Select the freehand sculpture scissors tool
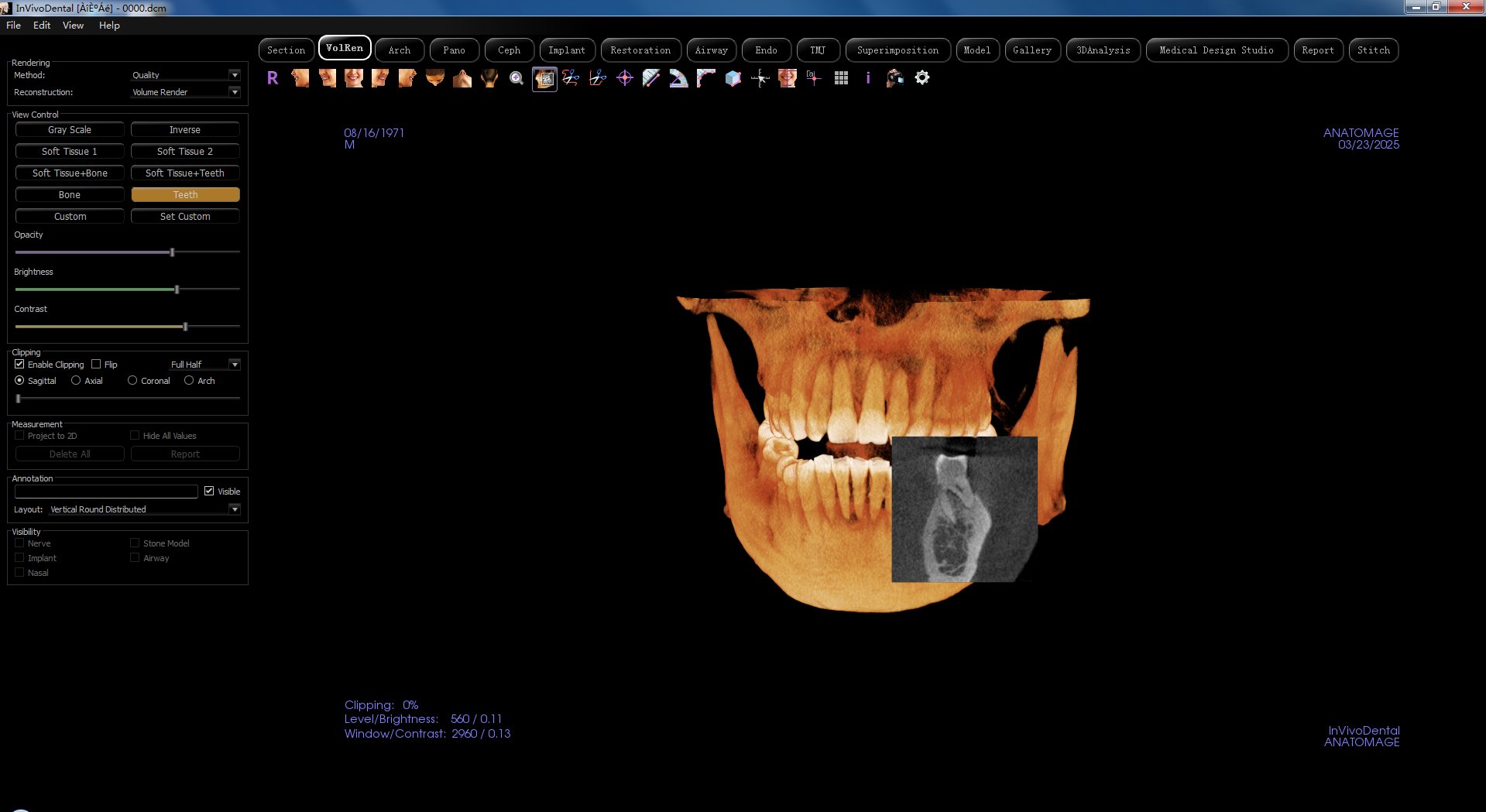This screenshot has width=1486, height=812. coord(570,78)
